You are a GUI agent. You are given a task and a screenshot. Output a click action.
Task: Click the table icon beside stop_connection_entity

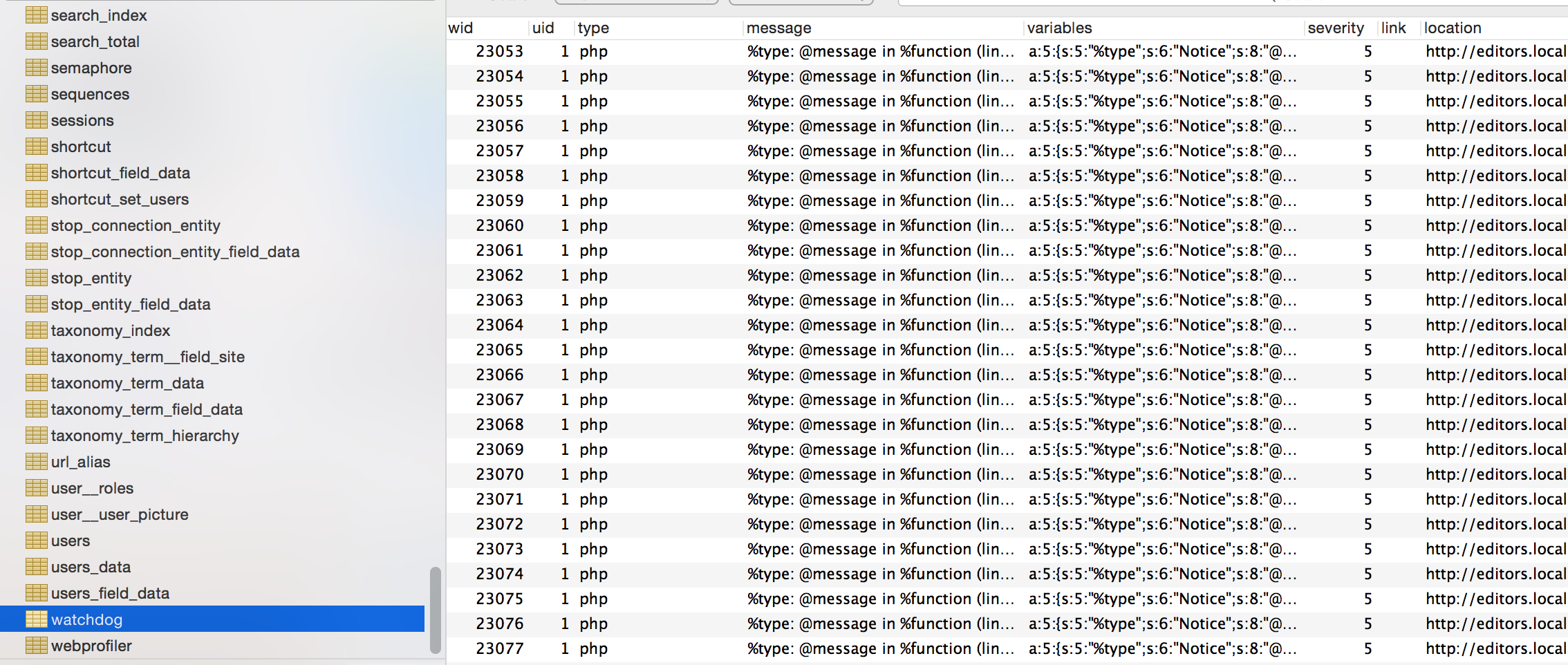pyautogui.click(x=37, y=225)
